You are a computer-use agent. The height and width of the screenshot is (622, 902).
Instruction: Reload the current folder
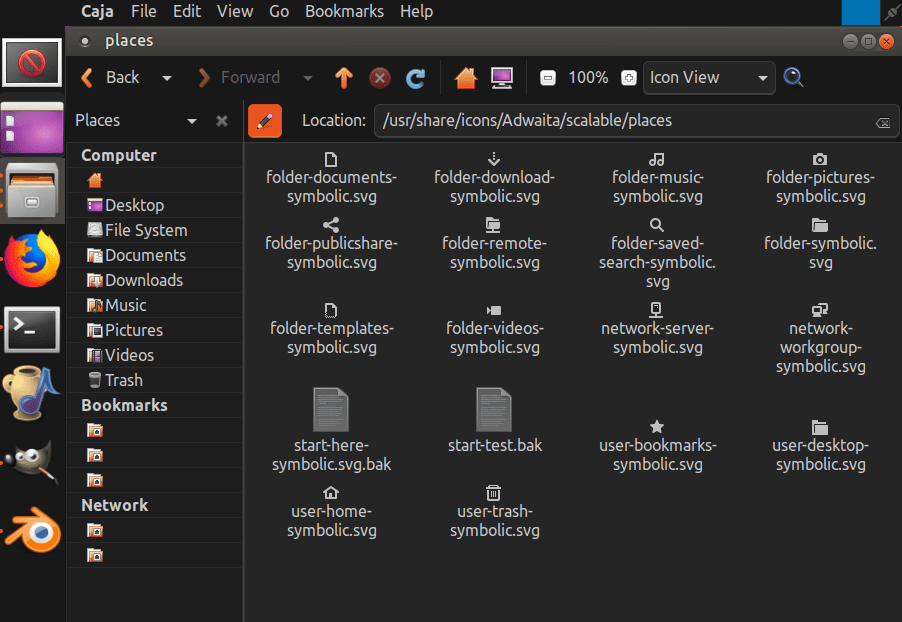coord(415,78)
